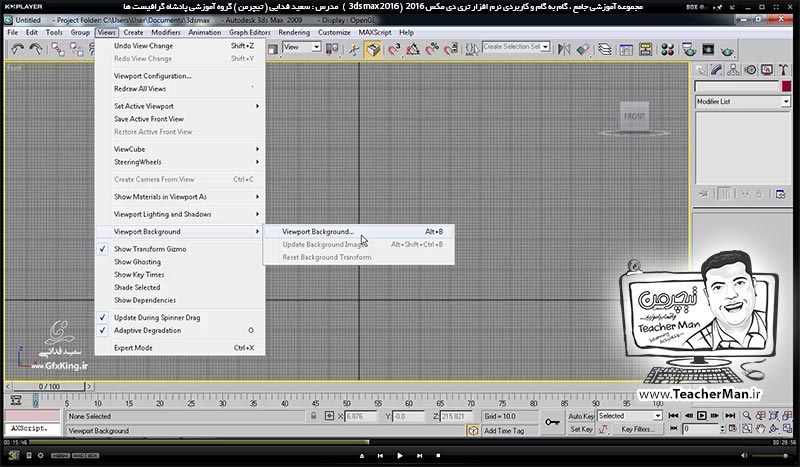
Task: Enable Shade Selected option
Action: [x=181, y=287]
